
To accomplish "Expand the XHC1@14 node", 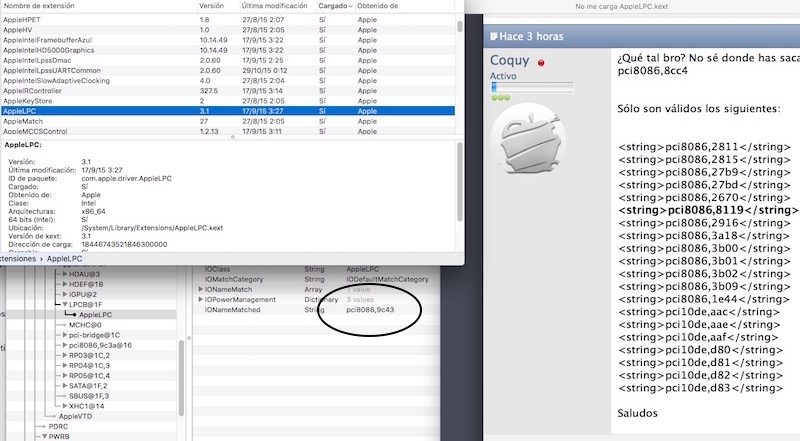I will click(65, 406).
